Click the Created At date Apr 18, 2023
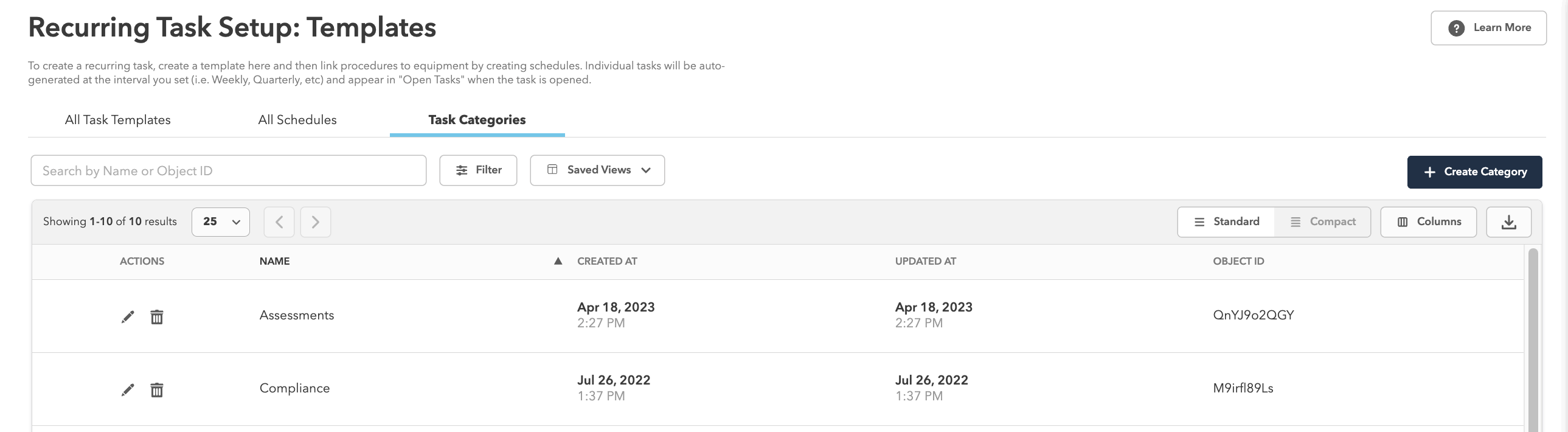Screen dimensions: 1568x432 tap(616, 307)
